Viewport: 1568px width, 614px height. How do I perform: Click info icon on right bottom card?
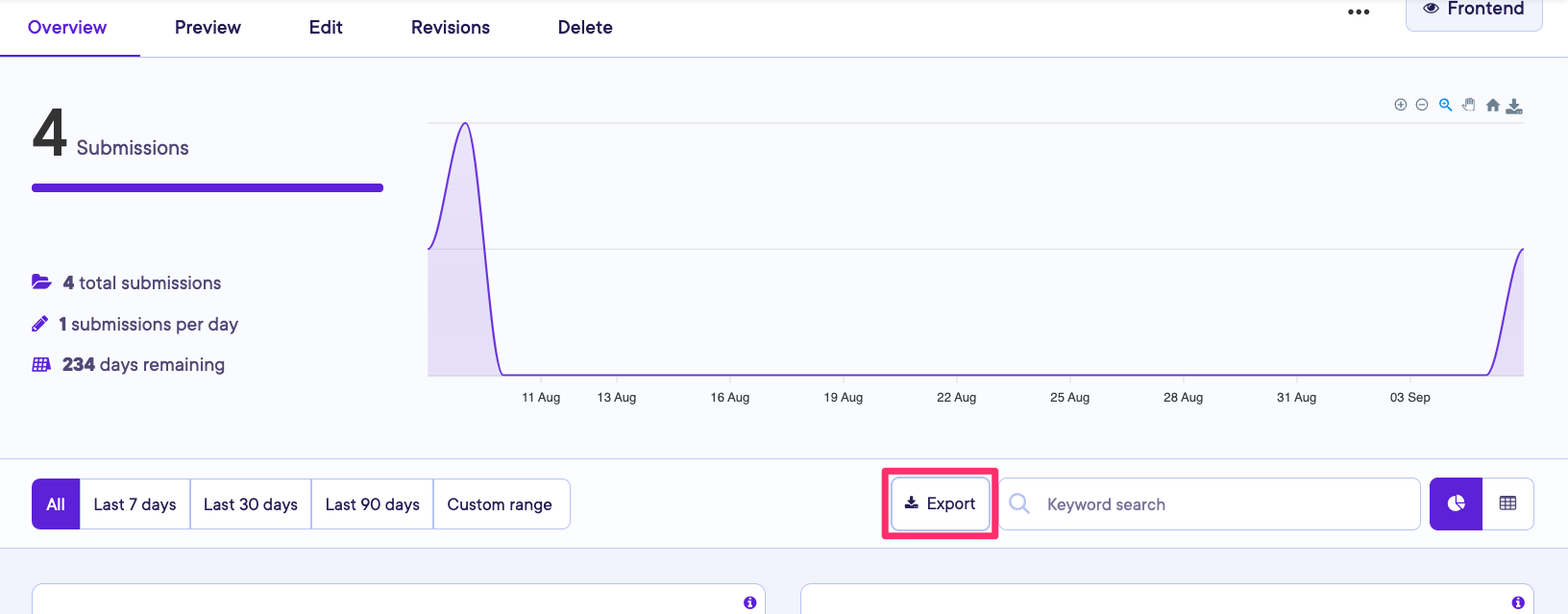point(1518,602)
